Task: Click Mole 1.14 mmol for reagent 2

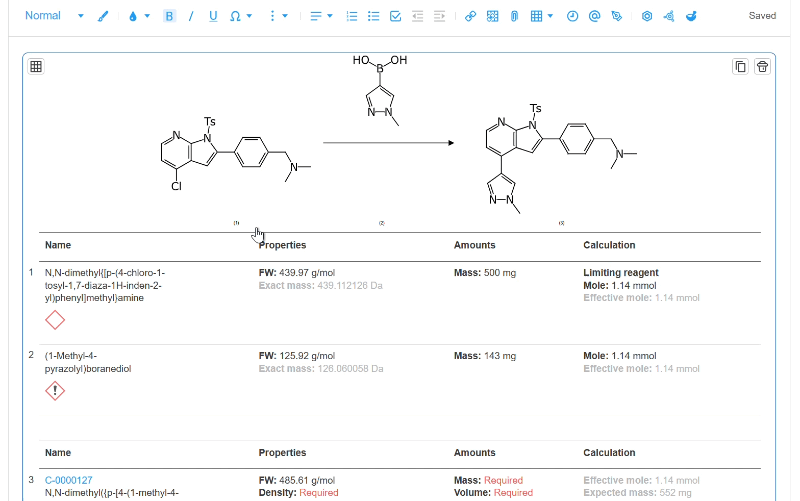Action: [620, 356]
